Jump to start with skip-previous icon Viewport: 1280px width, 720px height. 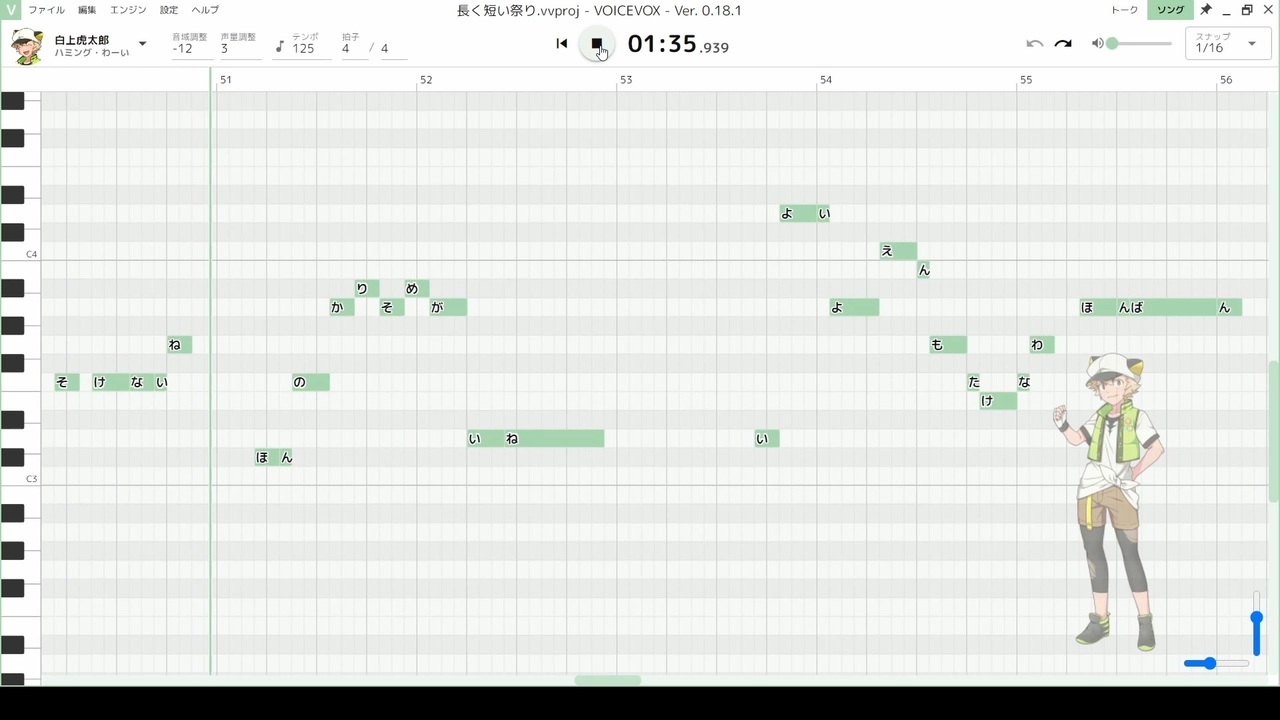562,44
